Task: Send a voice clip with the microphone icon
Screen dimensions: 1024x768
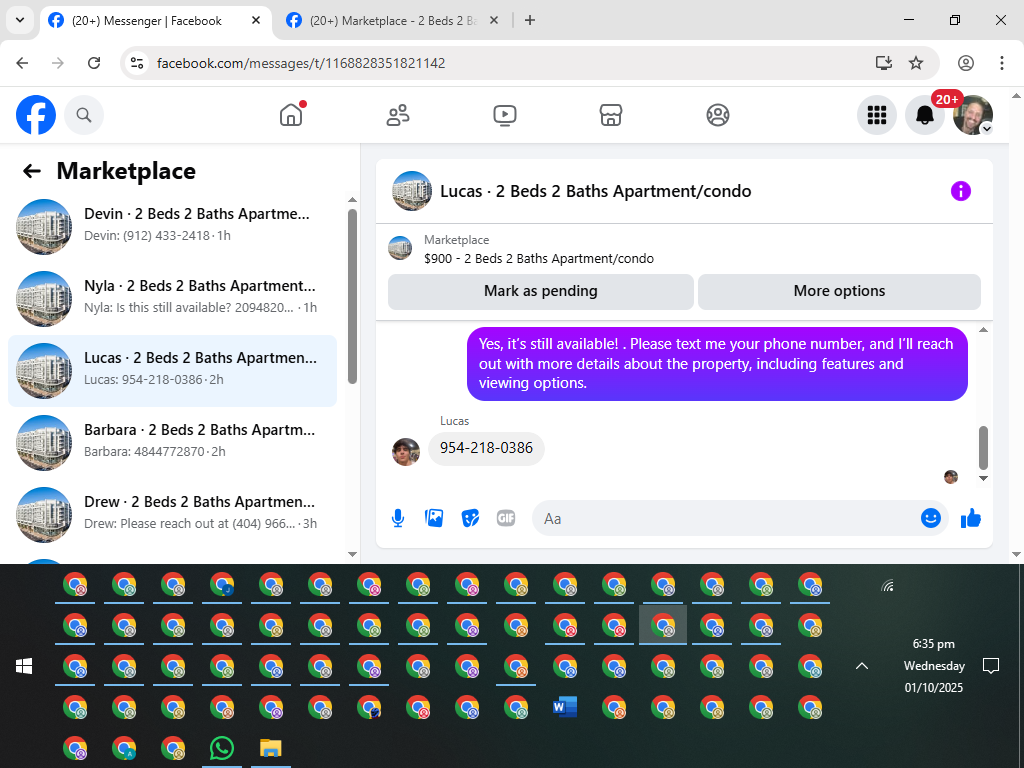Action: click(x=398, y=519)
